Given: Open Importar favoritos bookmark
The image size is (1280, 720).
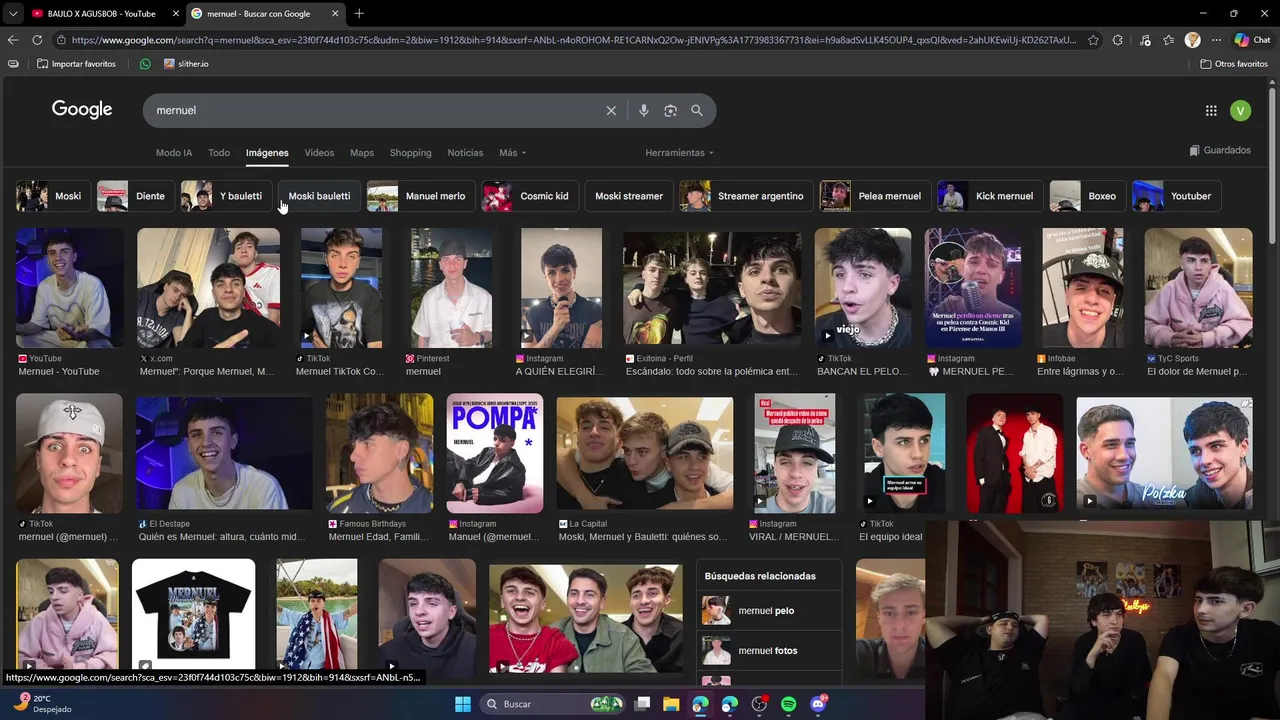Looking at the screenshot, I should (x=76, y=64).
